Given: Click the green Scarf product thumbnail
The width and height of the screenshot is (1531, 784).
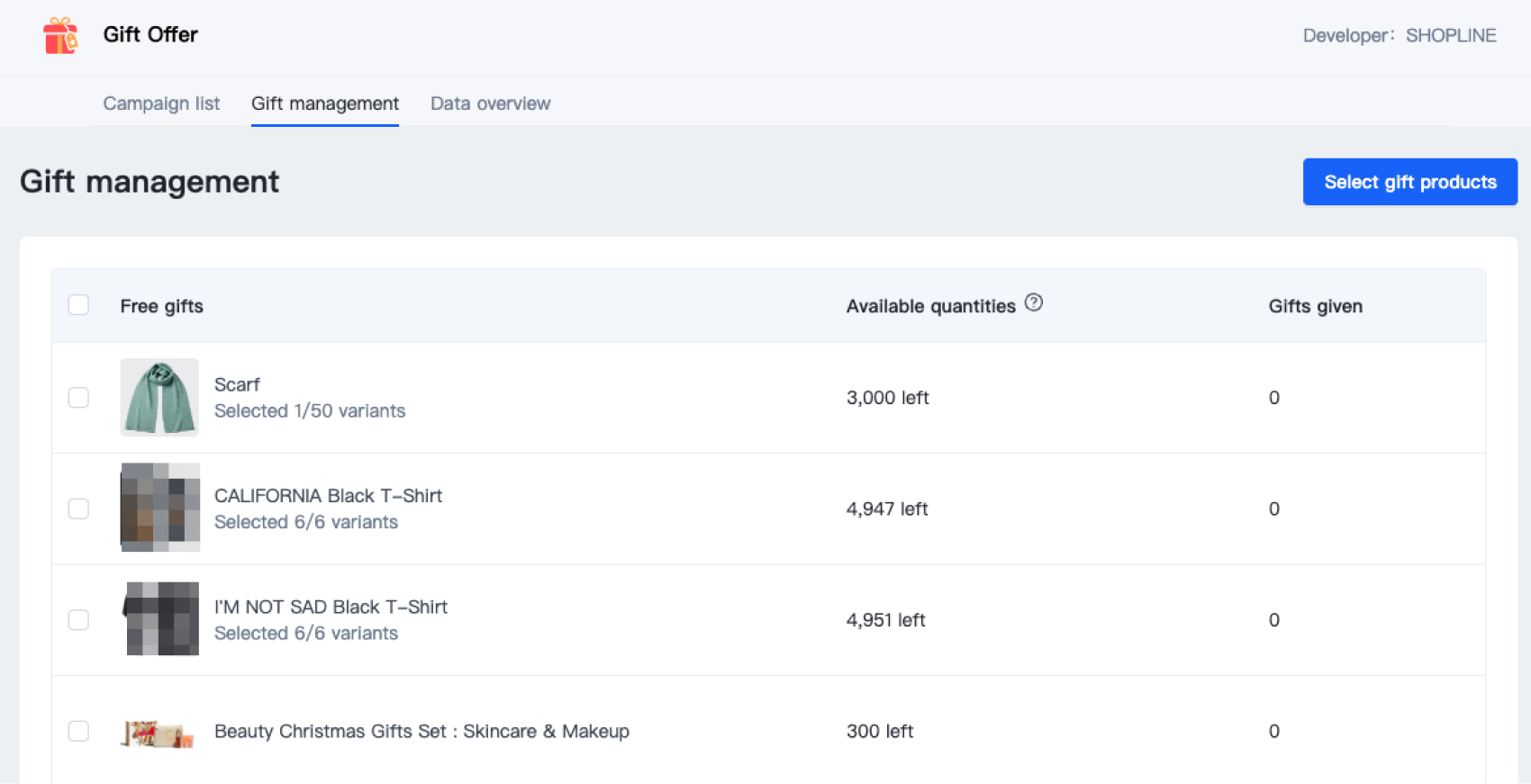Looking at the screenshot, I should [159, 398].
